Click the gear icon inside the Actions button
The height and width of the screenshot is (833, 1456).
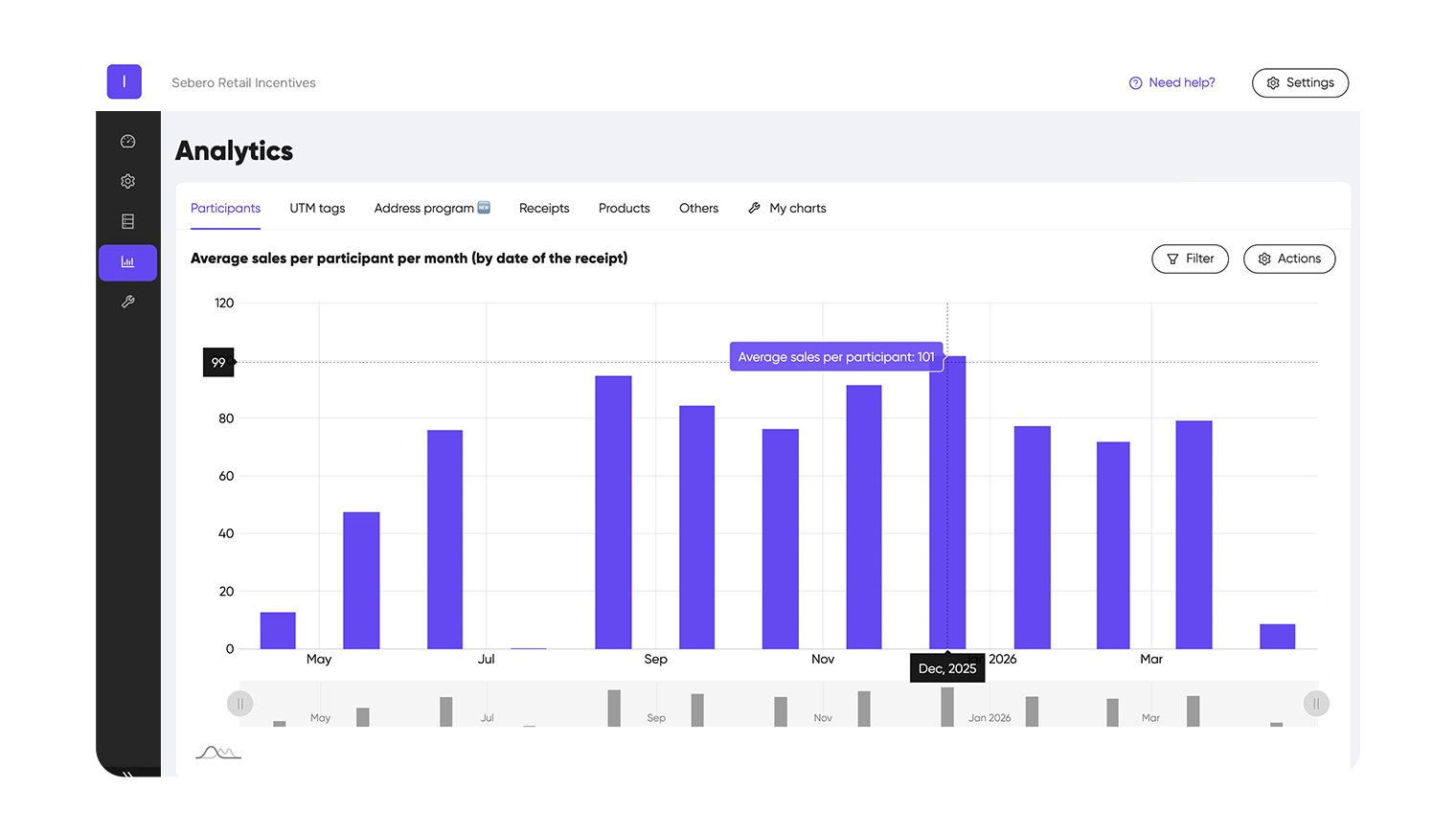pos(1264,259)
